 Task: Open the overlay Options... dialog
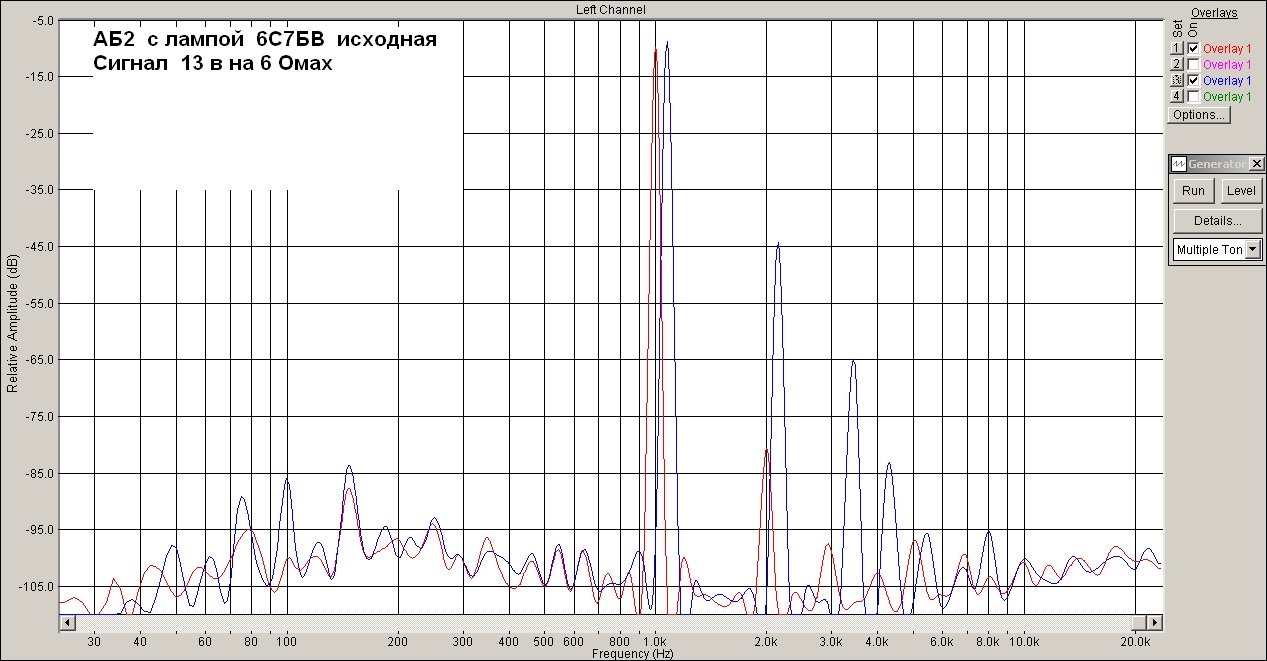[x=1199, y=115]
